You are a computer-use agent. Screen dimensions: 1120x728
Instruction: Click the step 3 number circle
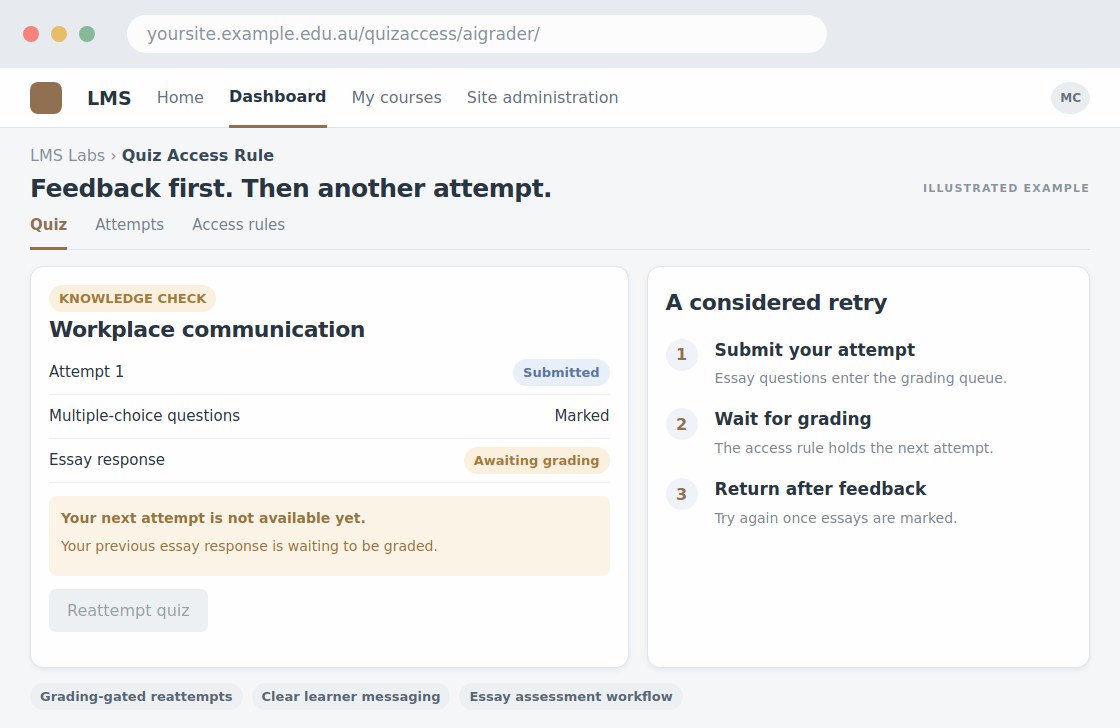coord(681,494)
